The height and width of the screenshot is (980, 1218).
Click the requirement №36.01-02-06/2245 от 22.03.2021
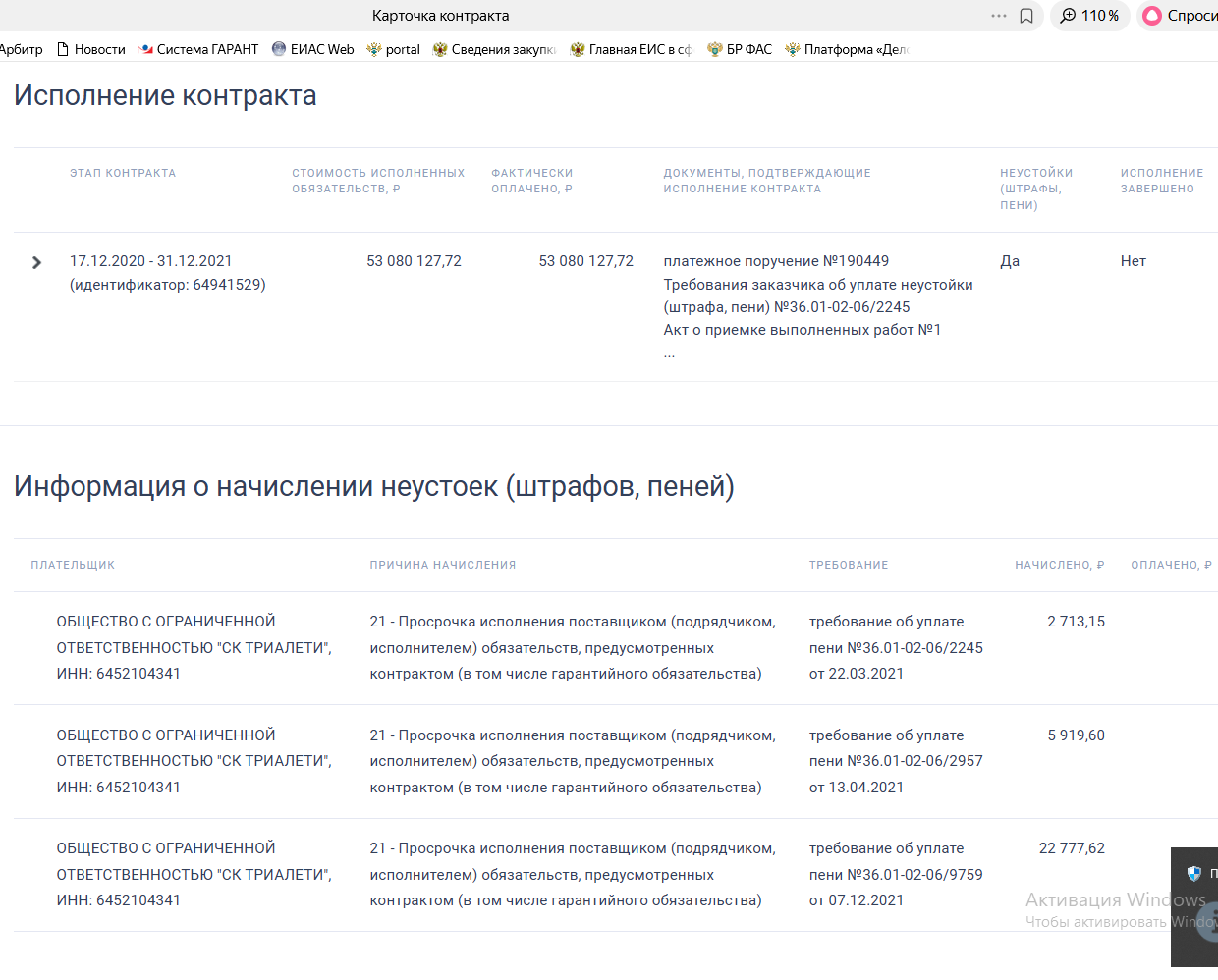click(896, 648)
